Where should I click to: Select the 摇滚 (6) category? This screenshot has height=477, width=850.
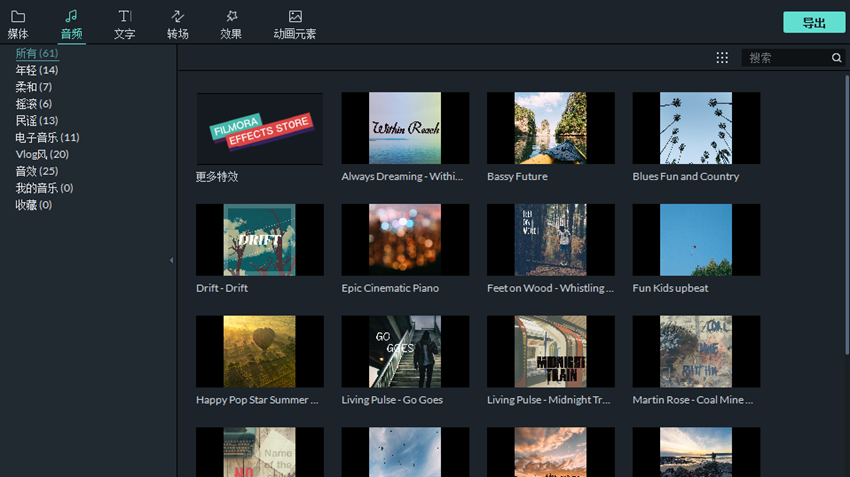(34, 104)
